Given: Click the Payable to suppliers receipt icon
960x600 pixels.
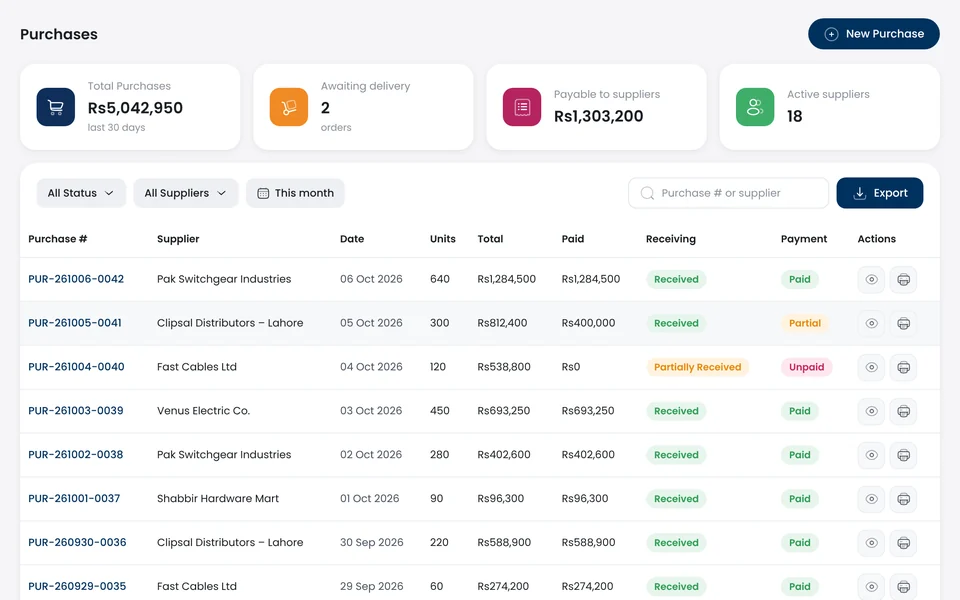Looking at the screenshot, I should 522,107.
